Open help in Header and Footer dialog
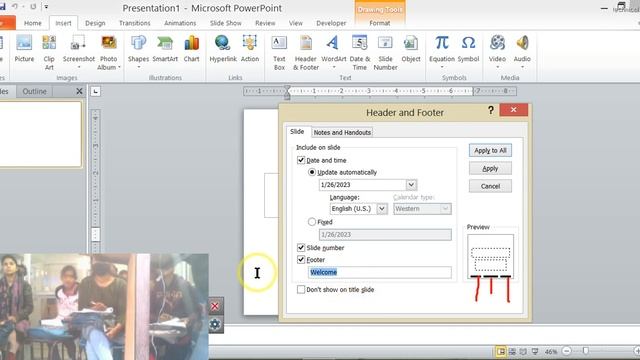This screenshot has height=360, width=640. pyautogui.click(x=491, y=110)
